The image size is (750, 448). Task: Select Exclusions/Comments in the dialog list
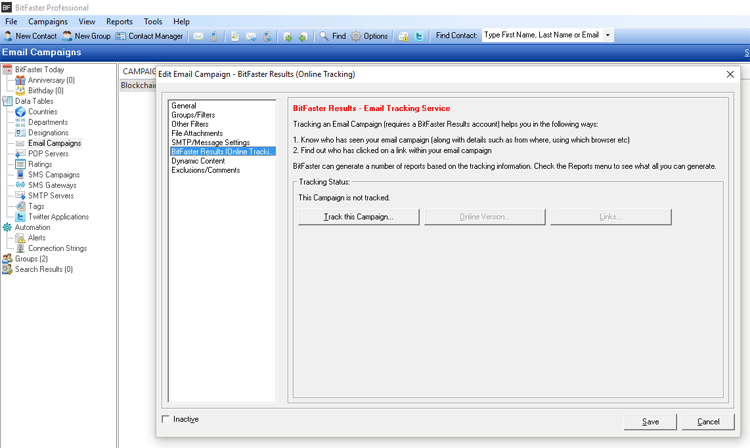point(206,170)
